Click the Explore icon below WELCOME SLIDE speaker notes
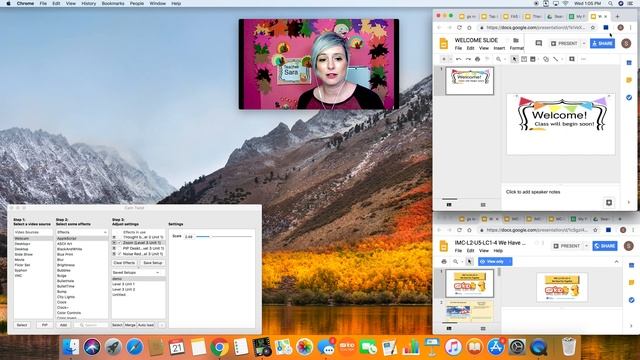The image size is (640, 360). pos(609,202)
